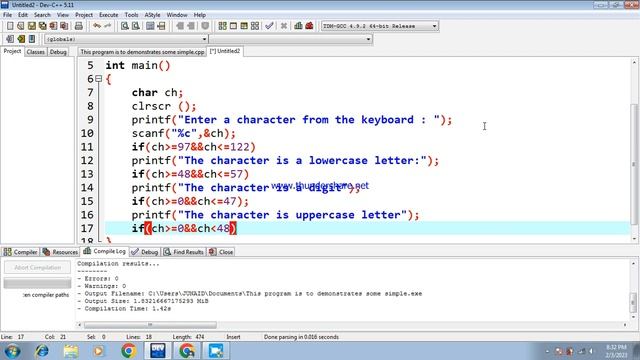Select the Compile Log bottom tab
This screenshot has height=360, width=640.
(104, 251)
